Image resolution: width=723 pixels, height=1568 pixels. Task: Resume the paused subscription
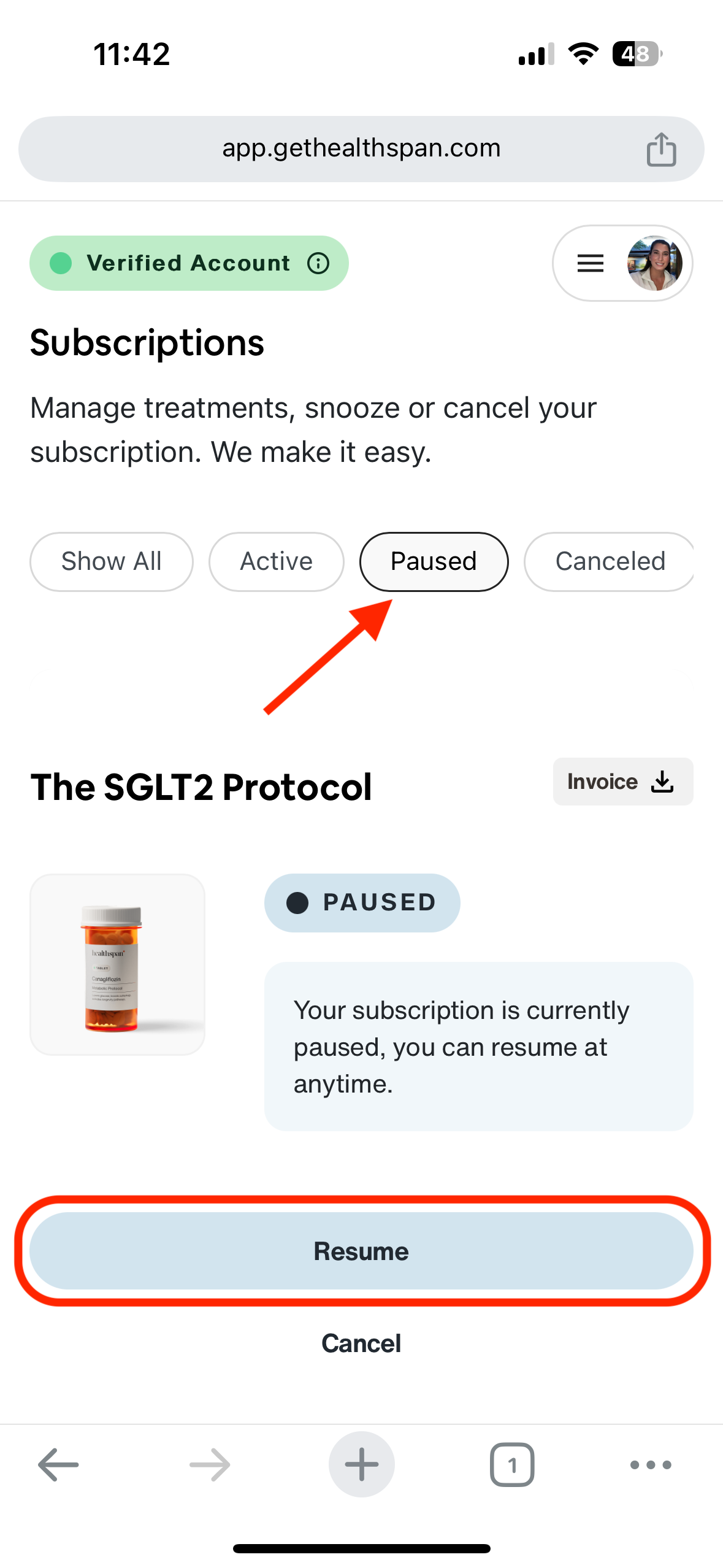click(361, 1251)
